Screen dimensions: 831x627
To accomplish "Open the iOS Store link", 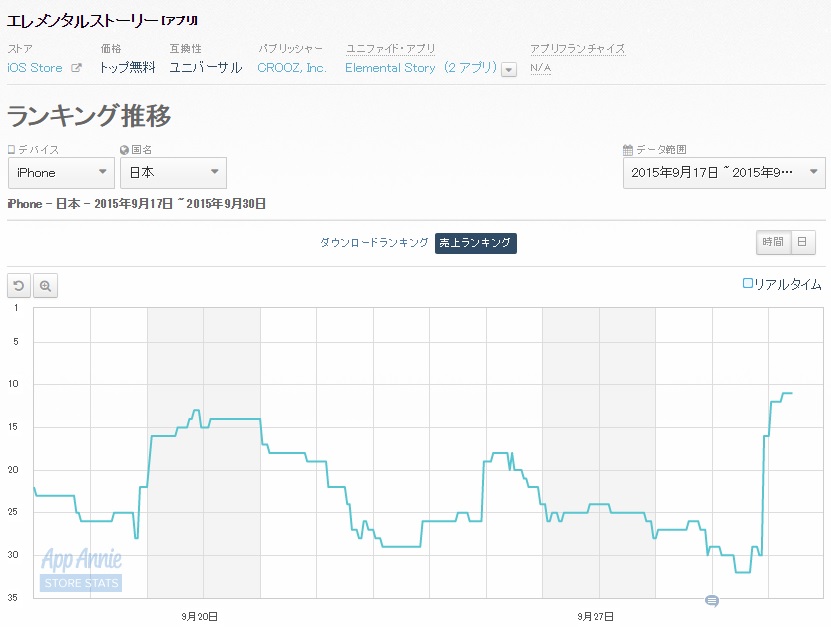I will point(35,68).
